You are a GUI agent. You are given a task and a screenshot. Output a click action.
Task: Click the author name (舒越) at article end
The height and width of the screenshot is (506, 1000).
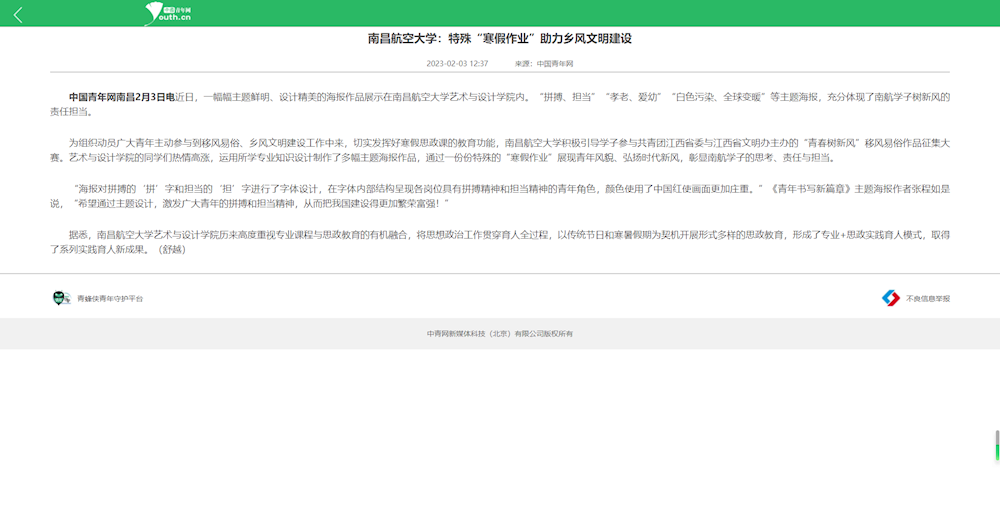tap(172, 249)
